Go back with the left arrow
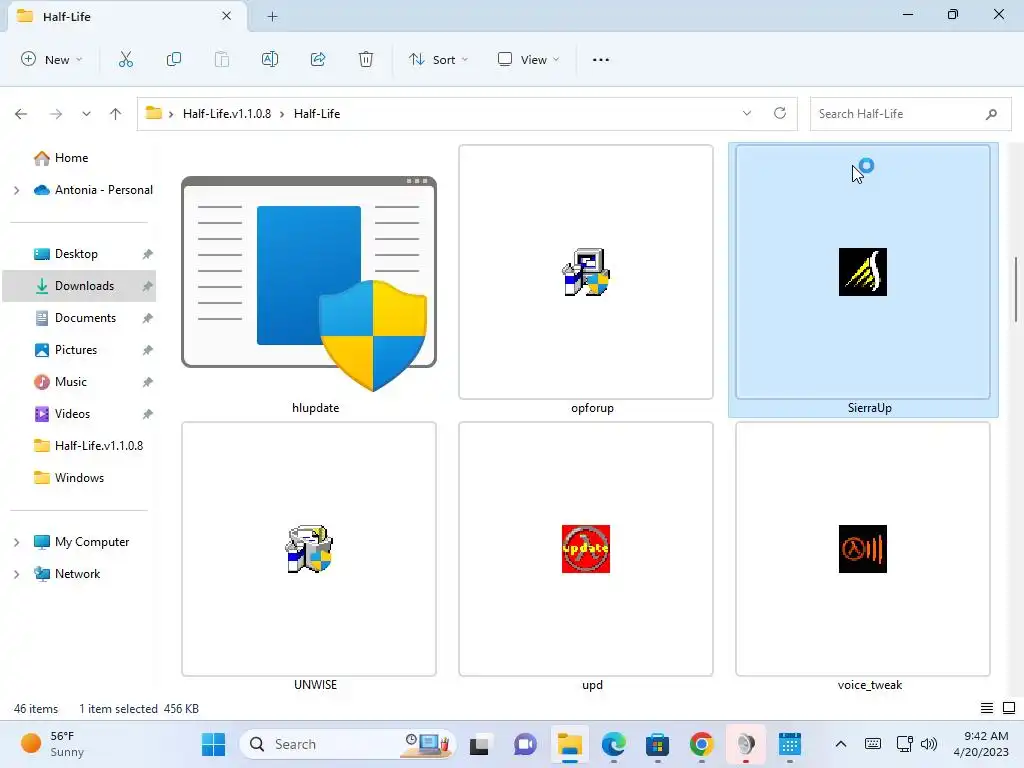The height and width of the screenshot is (768, 1024). click(x=21, y=114)
